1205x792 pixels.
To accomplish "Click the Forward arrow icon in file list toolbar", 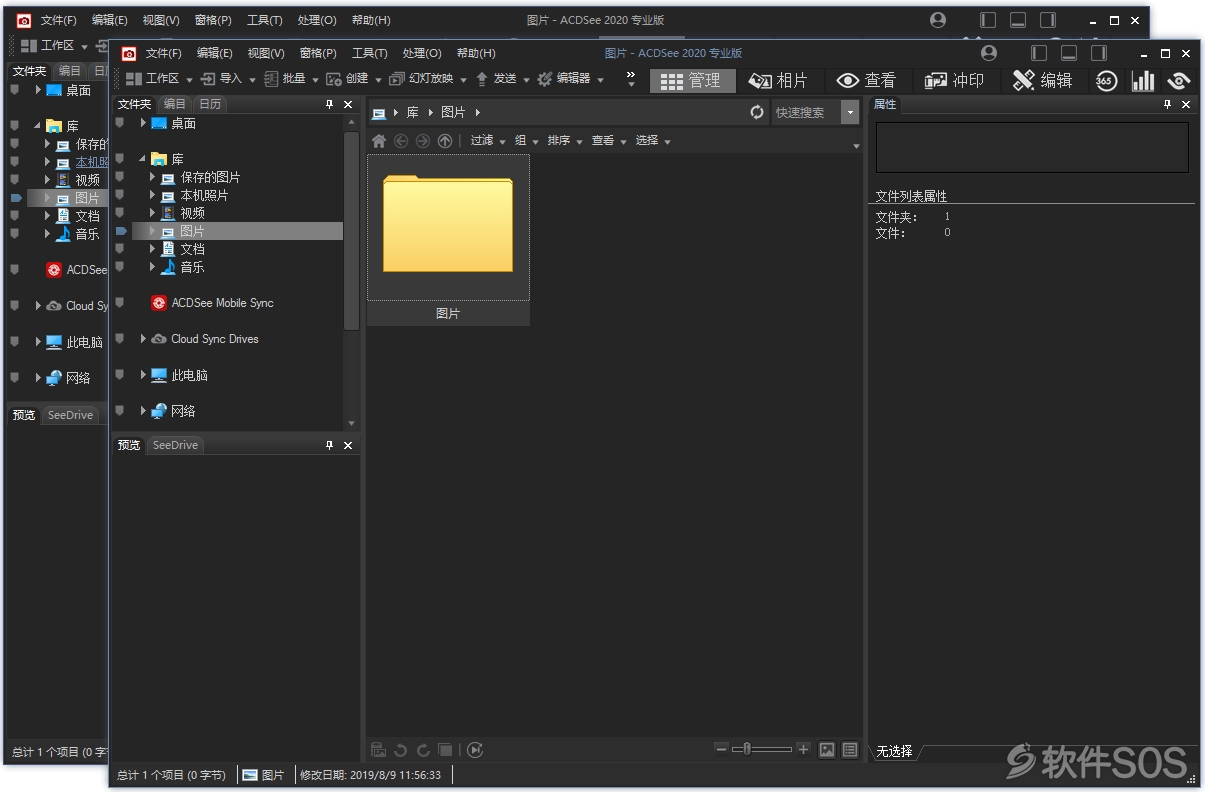I will (423, 141).
